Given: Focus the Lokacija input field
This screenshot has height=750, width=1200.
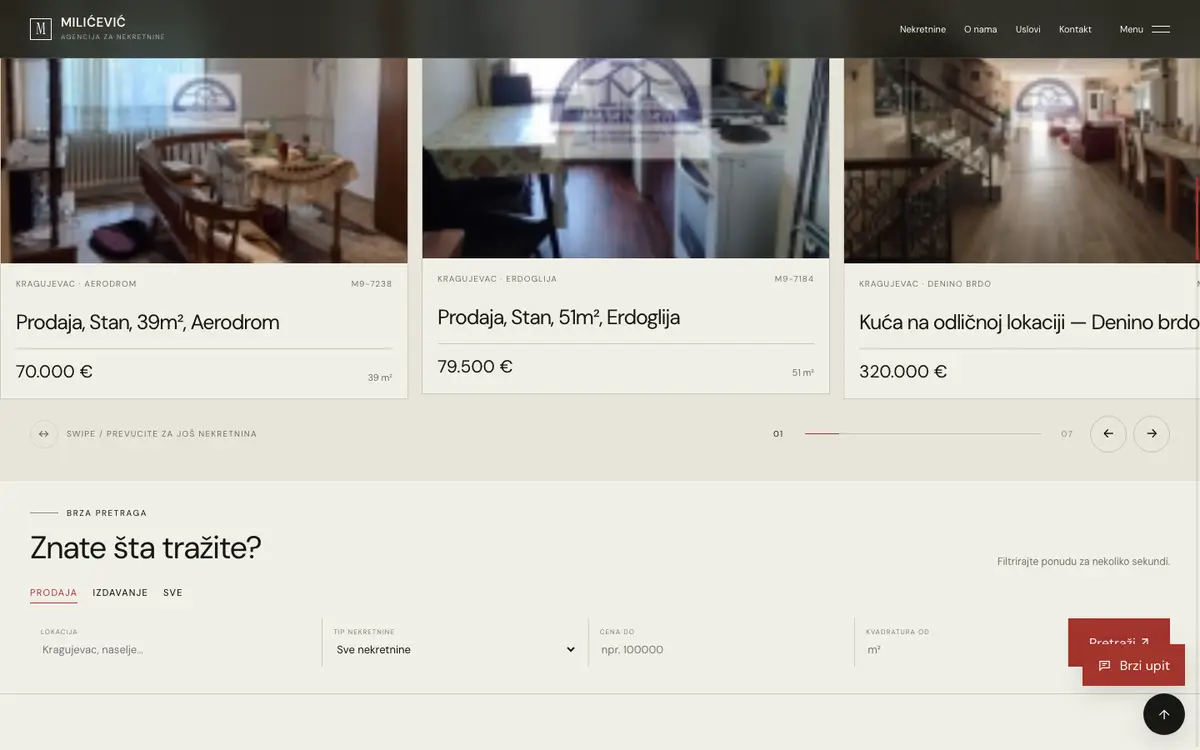Looking at the screenshot, I should [x=176, y=649].
